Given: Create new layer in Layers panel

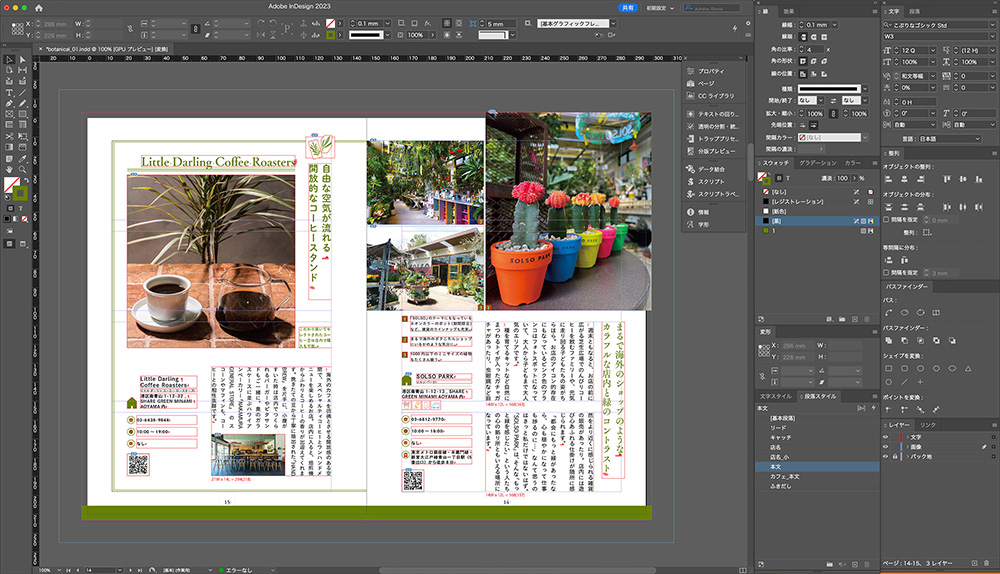Looking at the screenshot, I should click(x=974, y=563).
